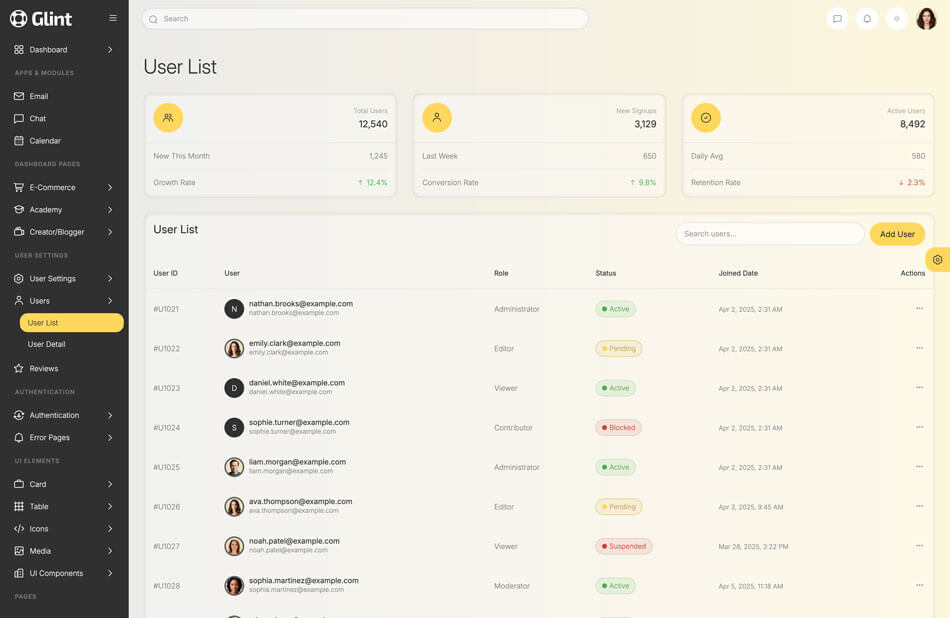This screenshot has height=618, width=950.
Task: Focus the Search users input field
Action: (770, 234)
